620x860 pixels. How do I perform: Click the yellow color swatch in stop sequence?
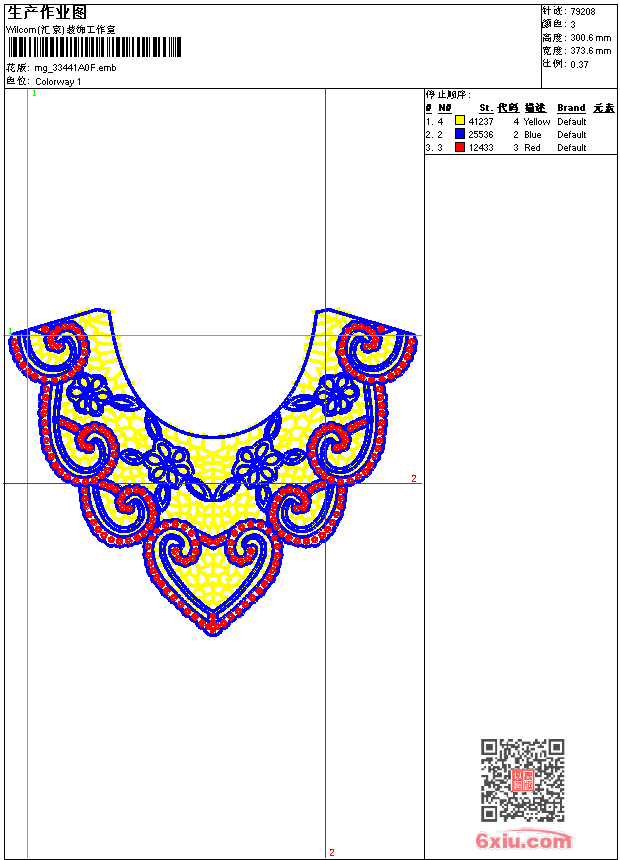[460, 121]
